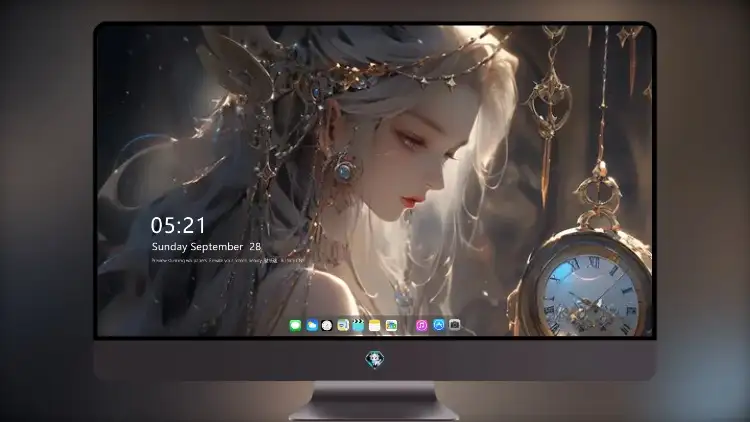Launch the Clock app from the dock
Screen dimensions: 750x422
(327, 326)
